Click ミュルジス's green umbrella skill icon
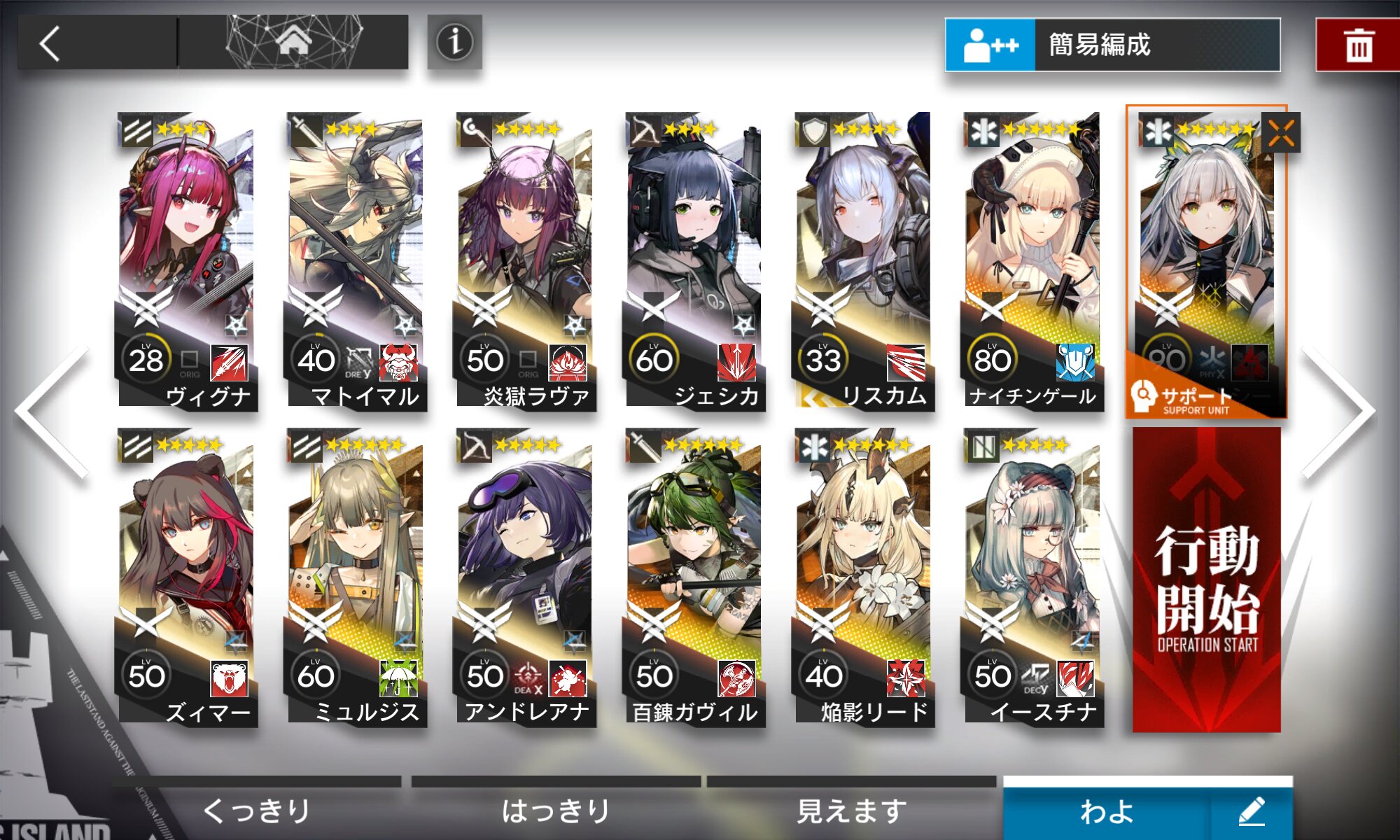This screenshot has width=1400, height=840. [398, 678]
